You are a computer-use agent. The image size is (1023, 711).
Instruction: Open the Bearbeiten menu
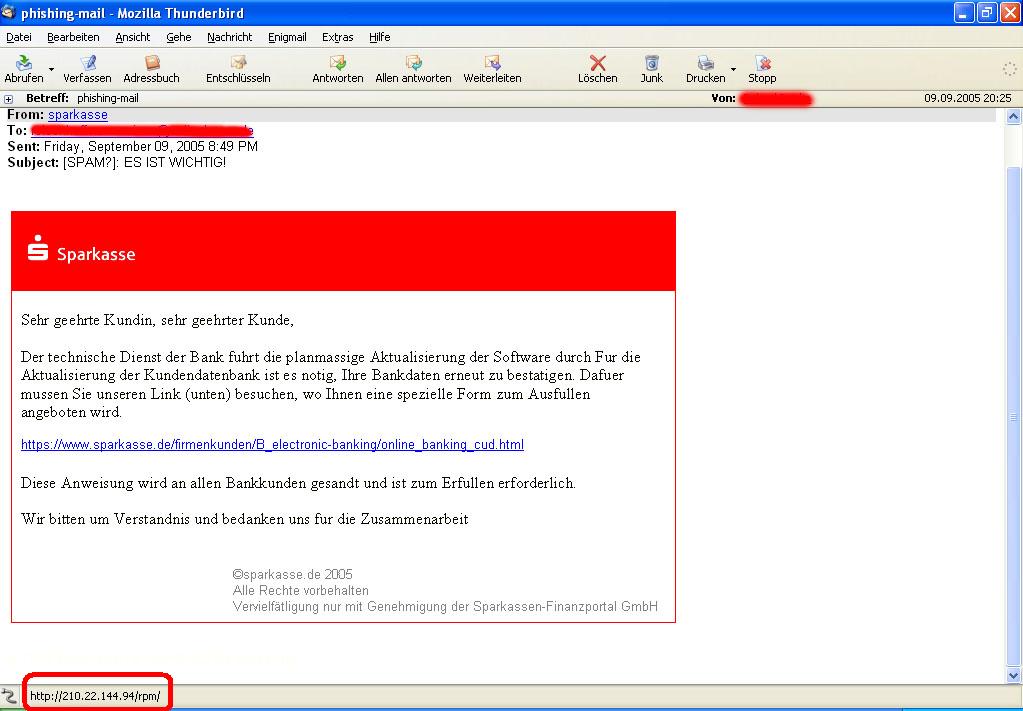coord(73,37)
